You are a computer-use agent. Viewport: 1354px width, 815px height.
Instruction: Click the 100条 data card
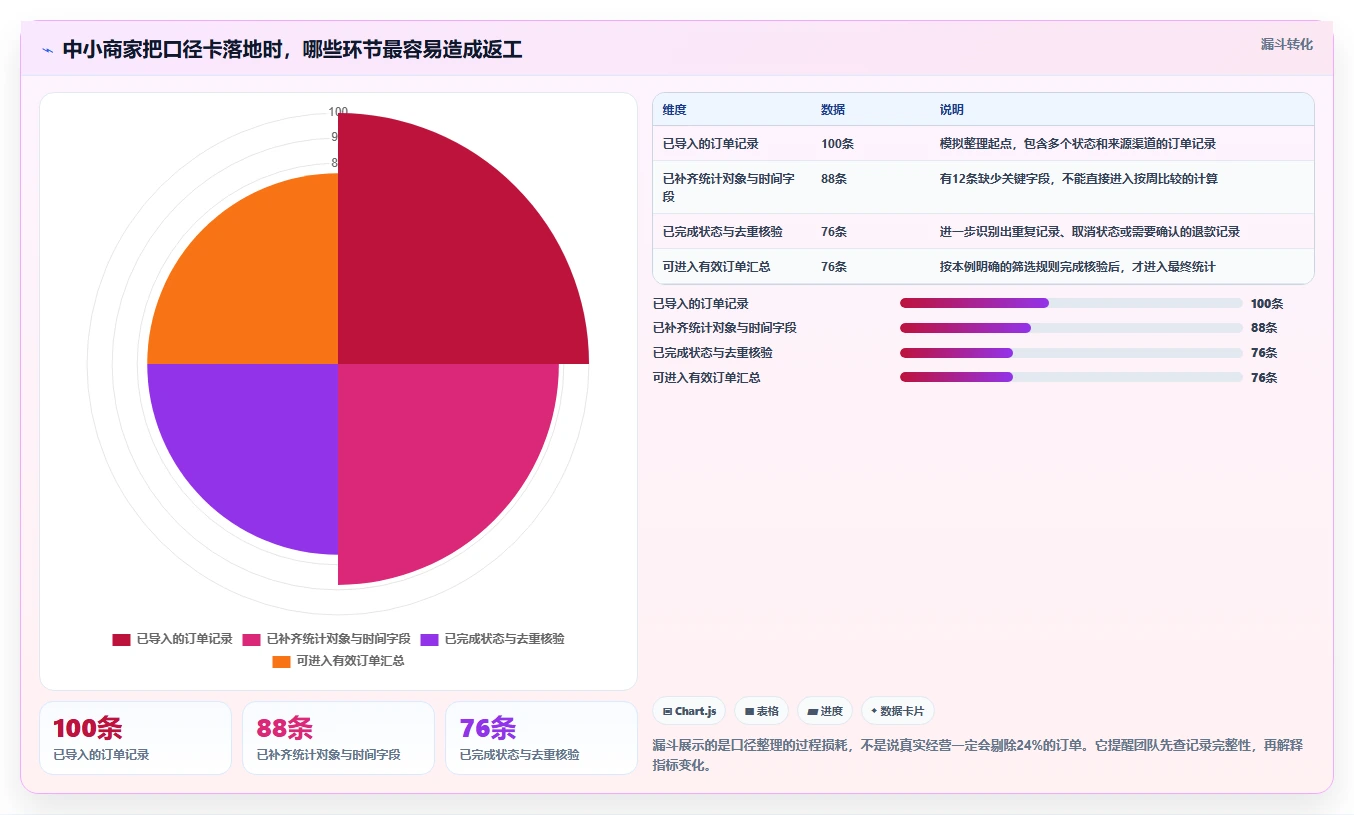[135, 738]
